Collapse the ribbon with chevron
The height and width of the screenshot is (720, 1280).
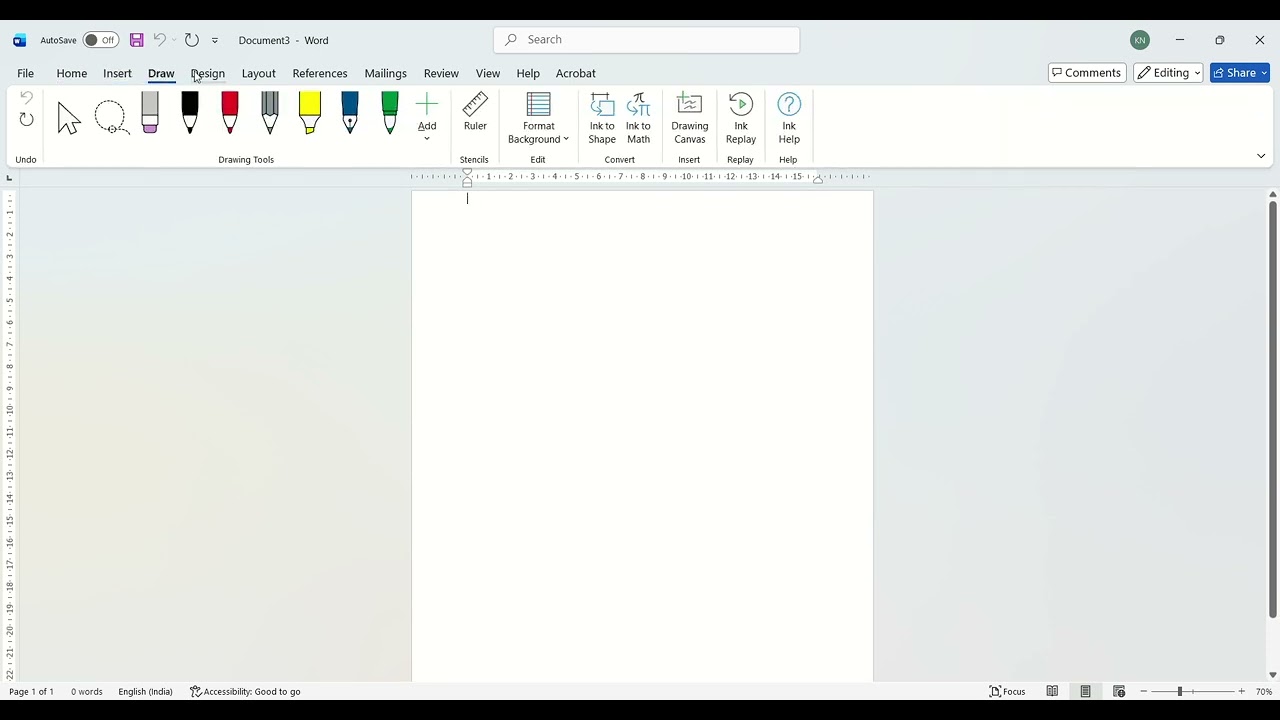[1261, 156]
